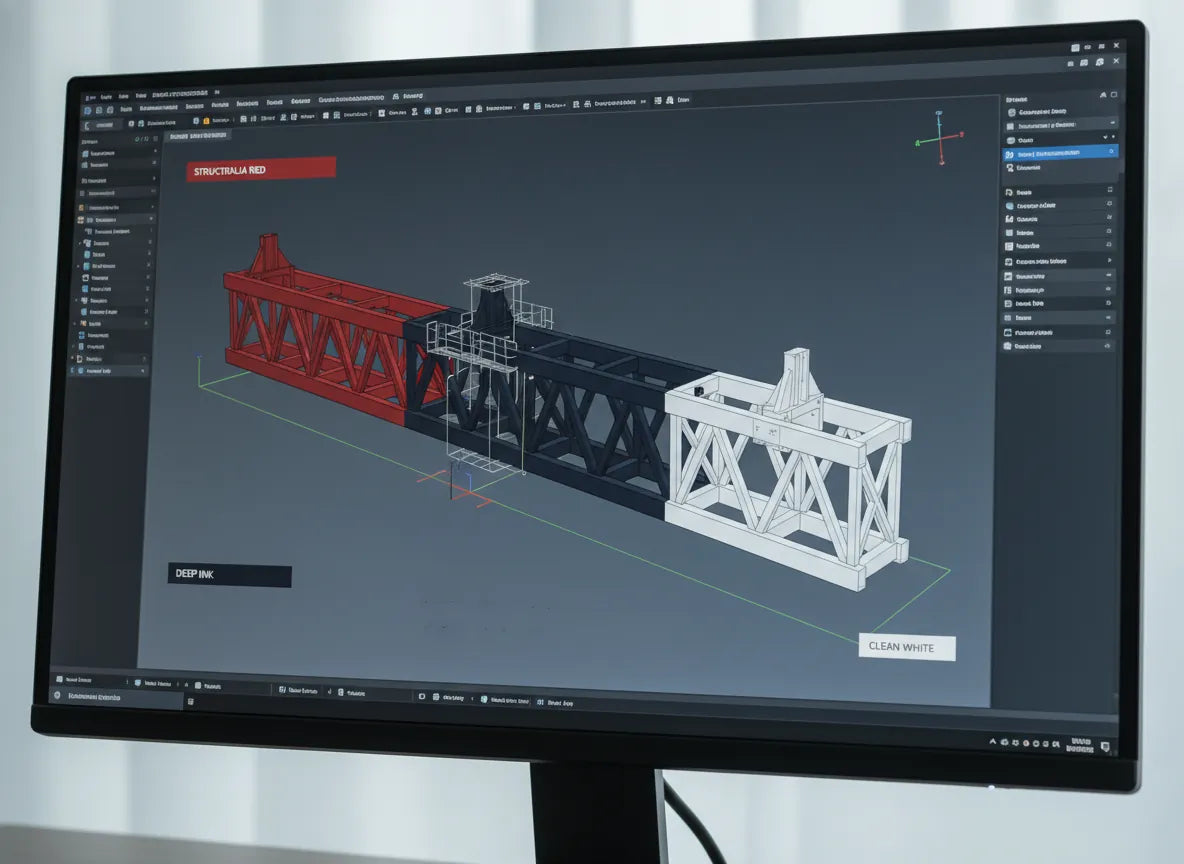Image resolution: width=1184 pixels, height=864 pixels.
Task: Click the square icon in the right panel header
Action: (1114, 95)
